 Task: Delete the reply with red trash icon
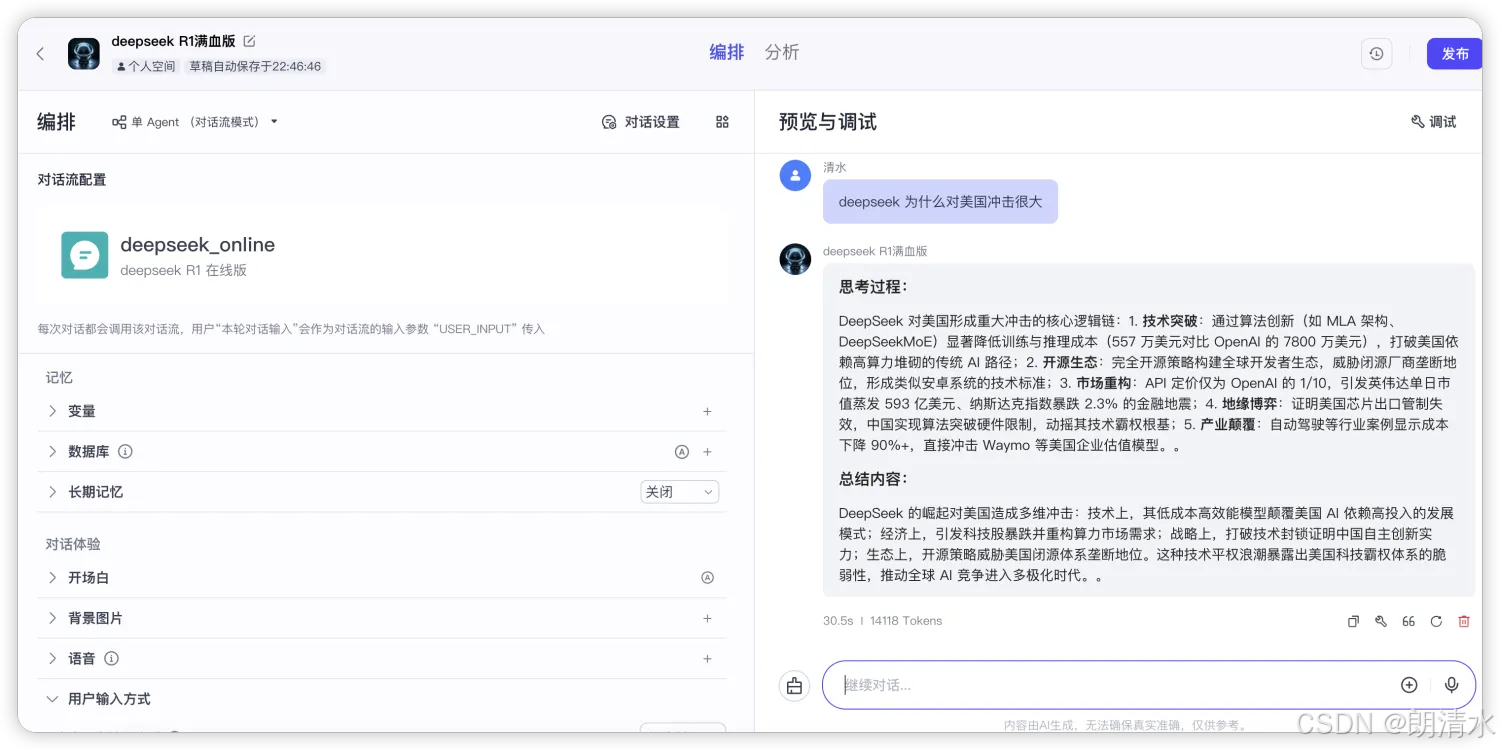(x=1464, y=621)
